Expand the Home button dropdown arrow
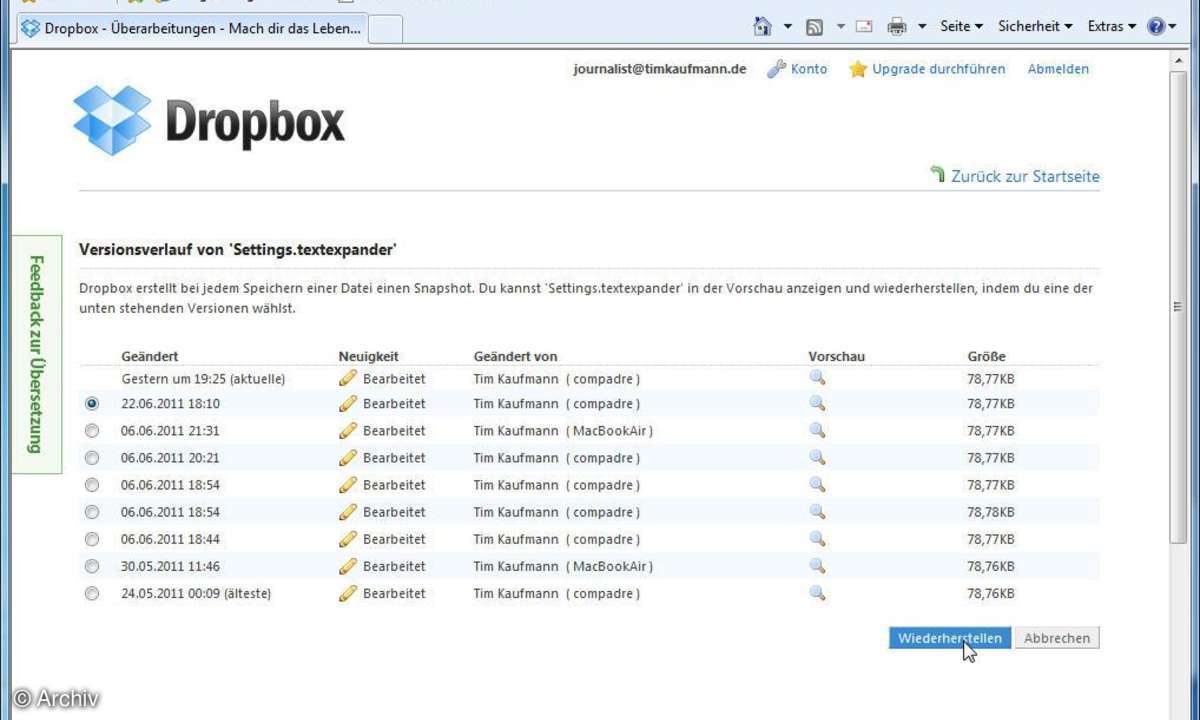Screen dimensions: 1200x720 787,27
